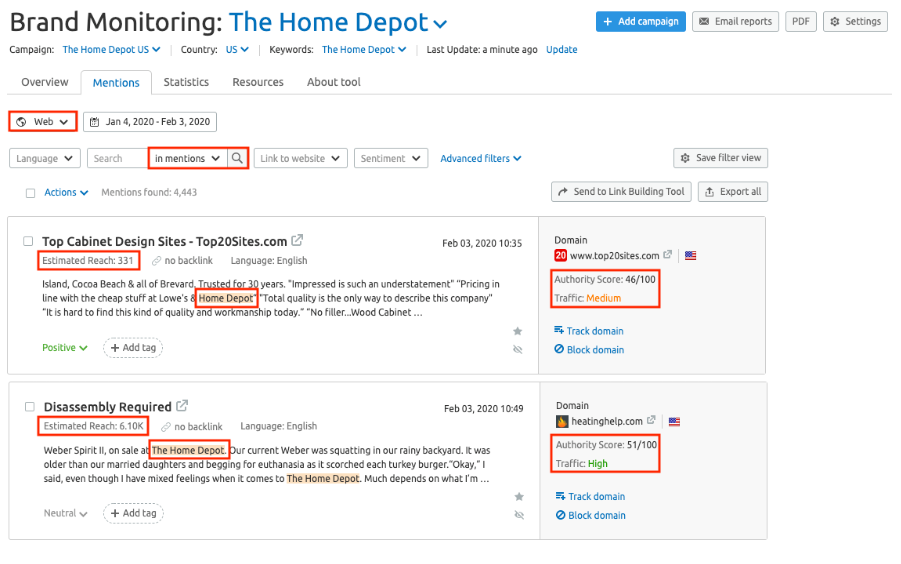
Task: Expand the Sentiment filter dropdown
Action: coord(391,158)
